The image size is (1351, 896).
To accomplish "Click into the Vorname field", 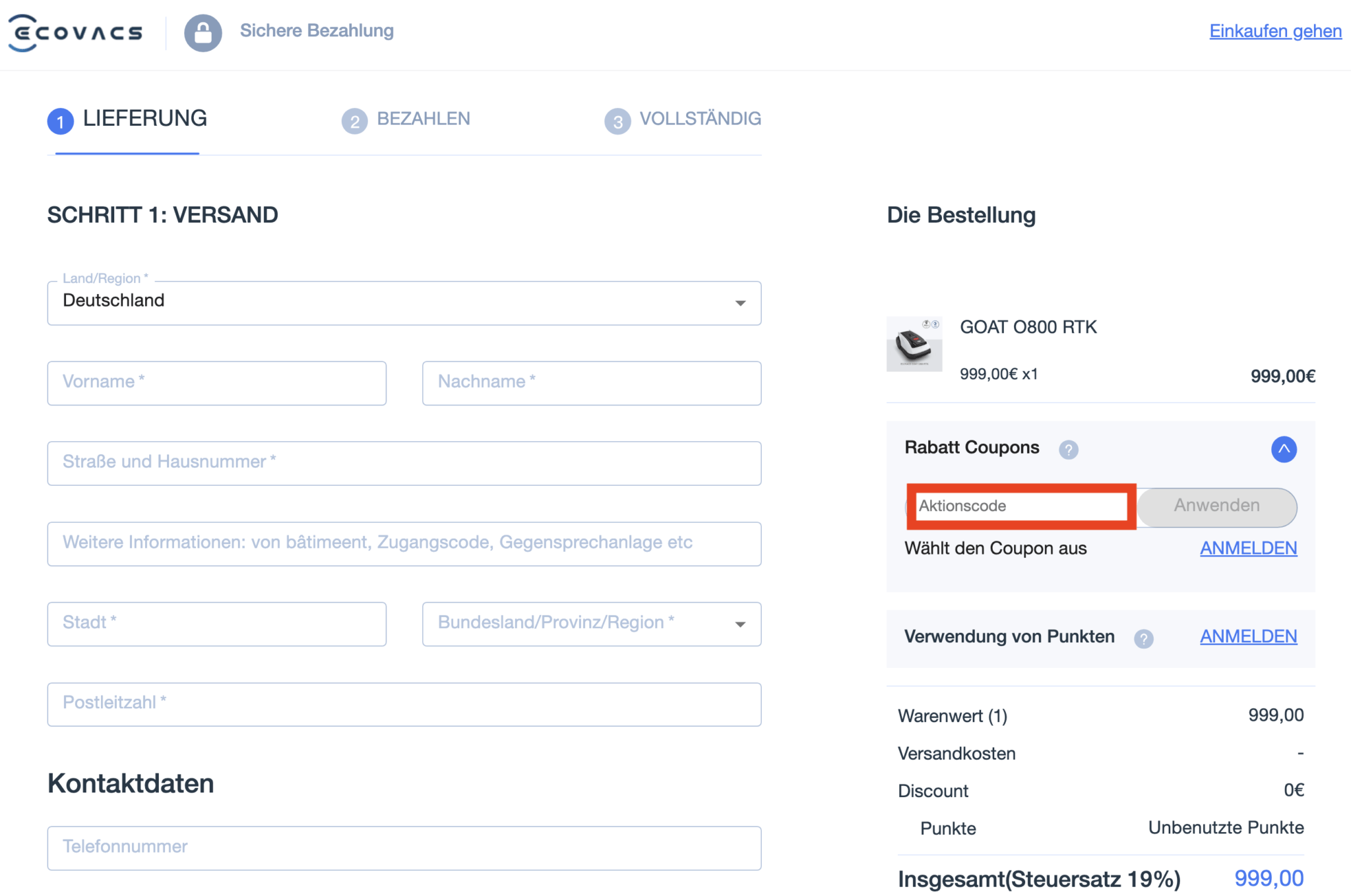I will (216, 382).
